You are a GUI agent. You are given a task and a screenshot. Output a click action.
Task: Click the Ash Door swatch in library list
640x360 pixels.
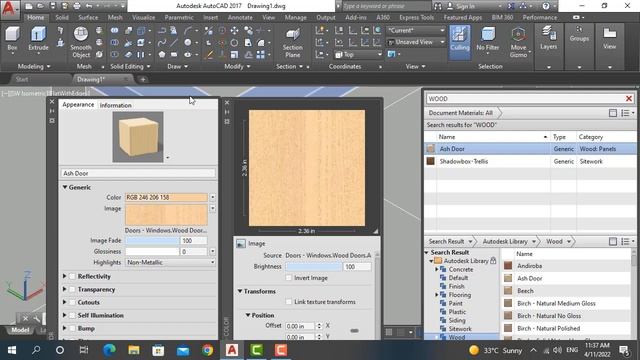coord(508,278)
